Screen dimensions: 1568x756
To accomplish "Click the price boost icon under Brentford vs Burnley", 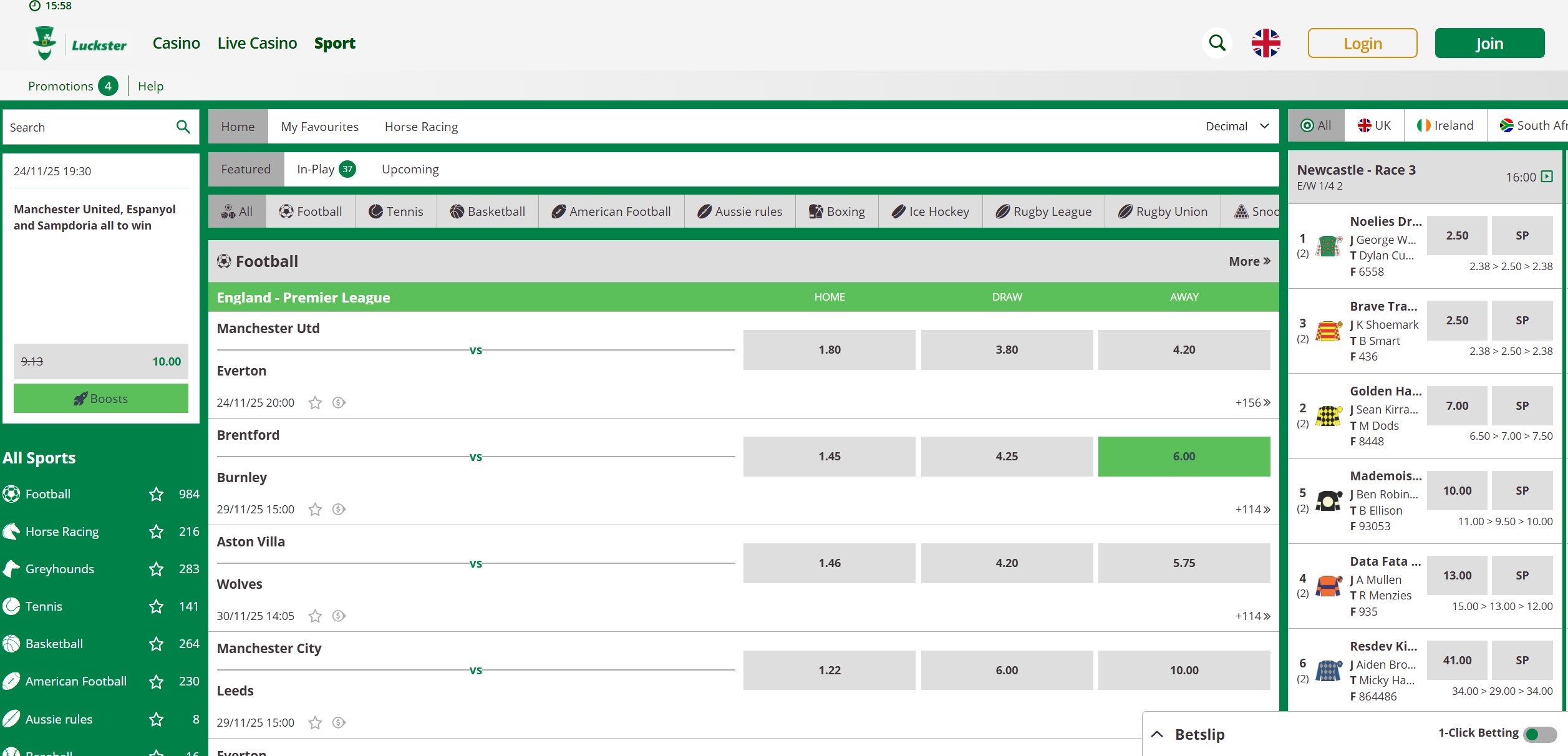I will 338,509.
